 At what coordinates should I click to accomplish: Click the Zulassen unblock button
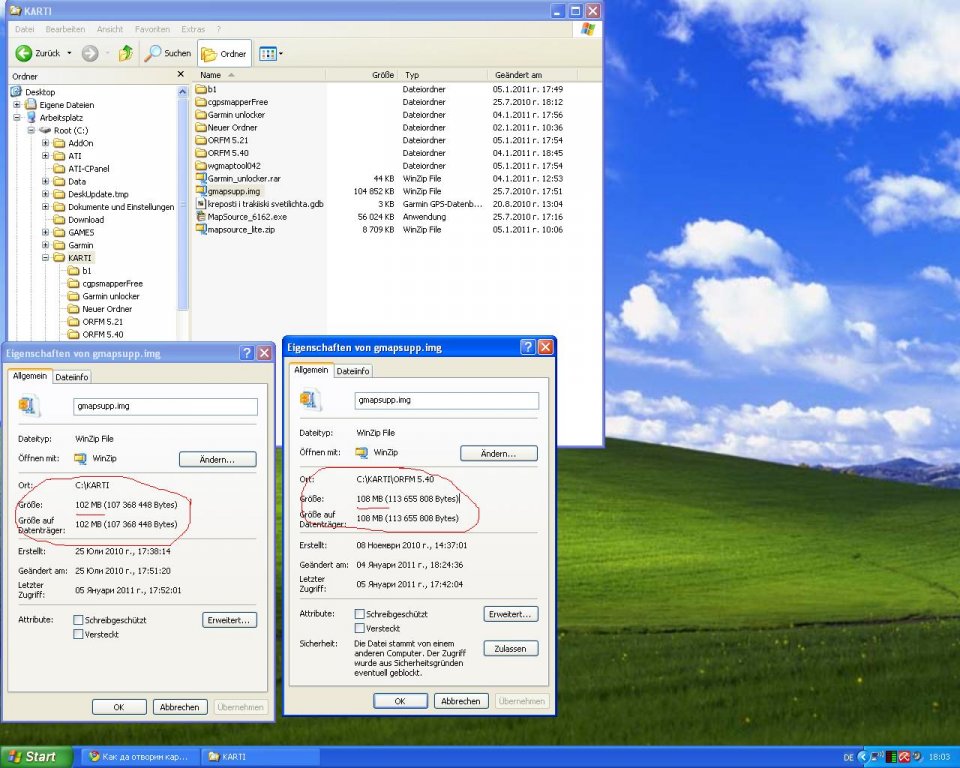[510, 649]
